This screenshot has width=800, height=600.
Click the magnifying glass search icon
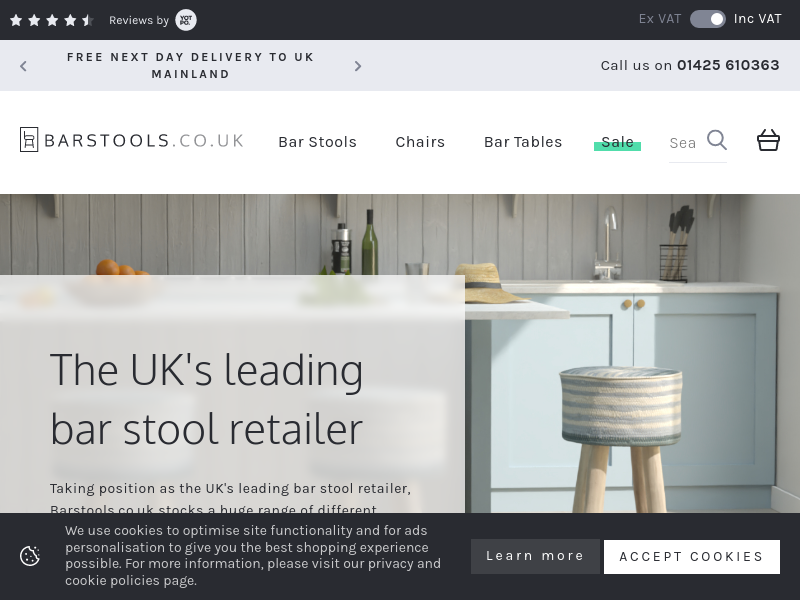coord(717,140)
